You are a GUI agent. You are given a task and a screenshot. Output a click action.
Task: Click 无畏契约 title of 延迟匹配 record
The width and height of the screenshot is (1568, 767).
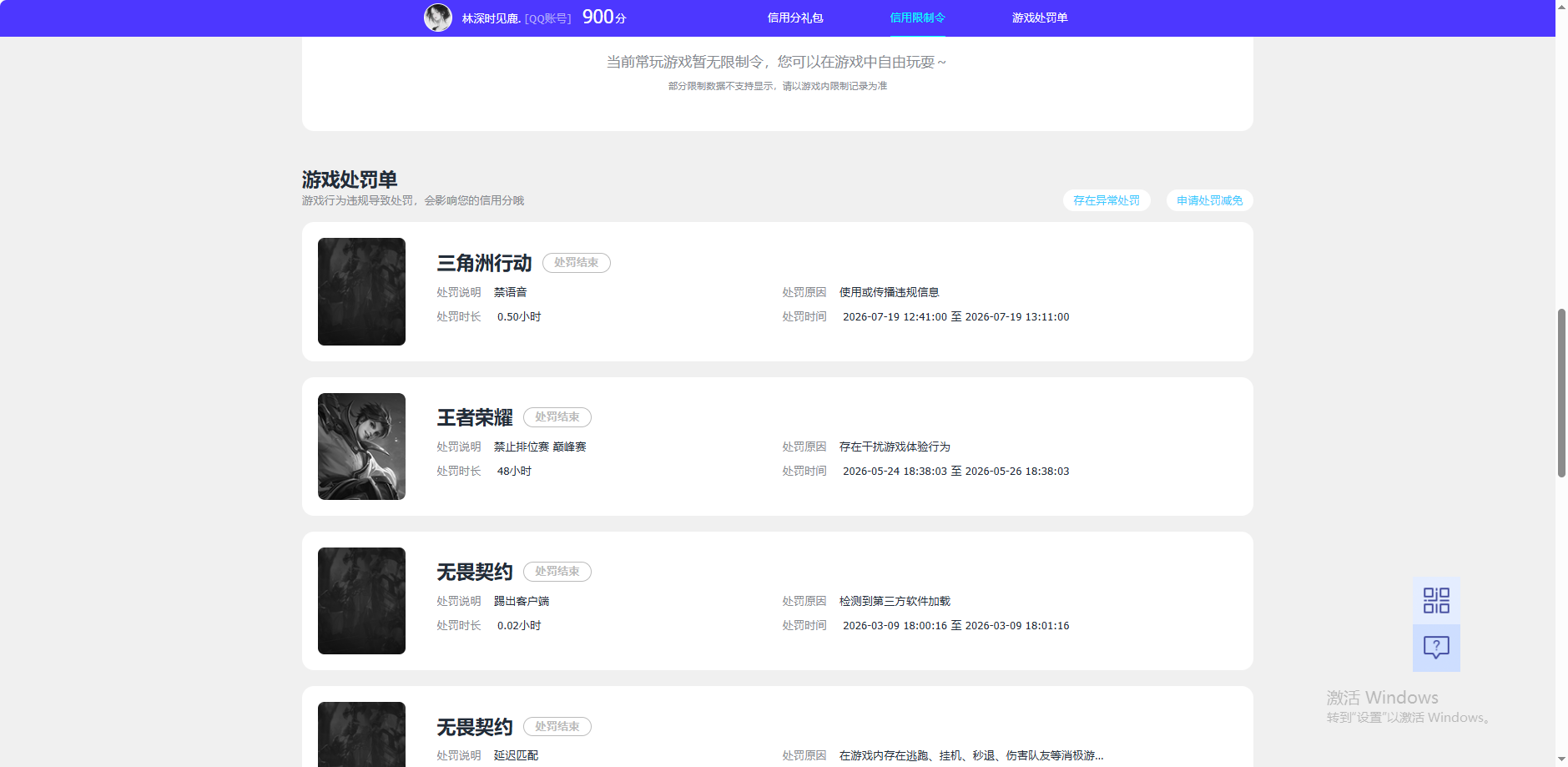point(475,727)
